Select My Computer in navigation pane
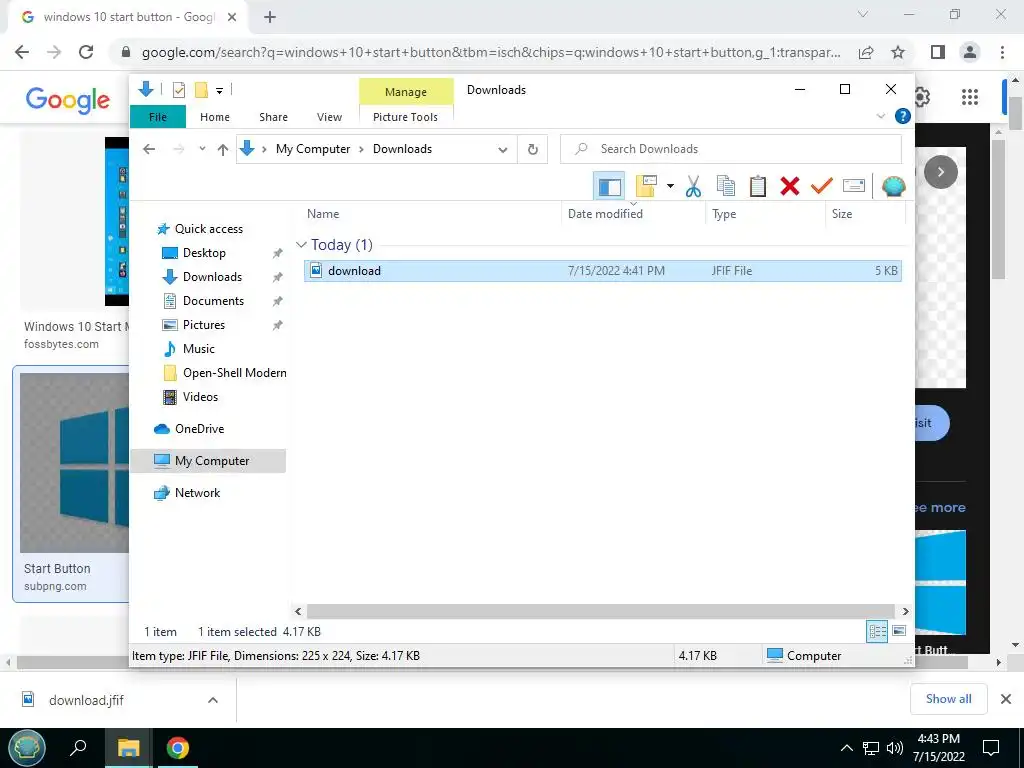Screen dimensions: 1024x768 click(208, 461)
